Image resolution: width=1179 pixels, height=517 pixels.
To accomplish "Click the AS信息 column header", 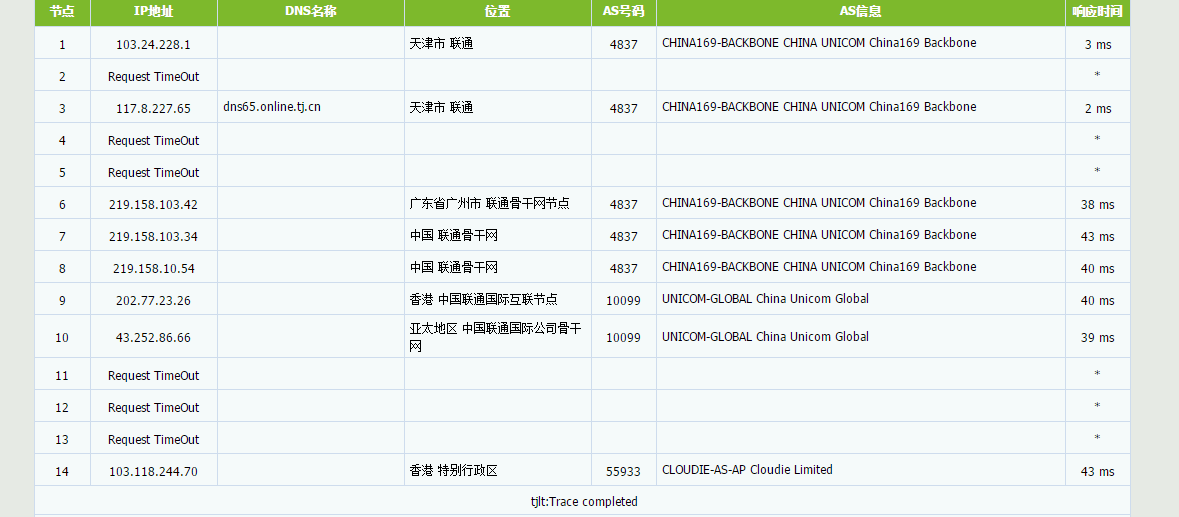I will click(x=860, y=12).
